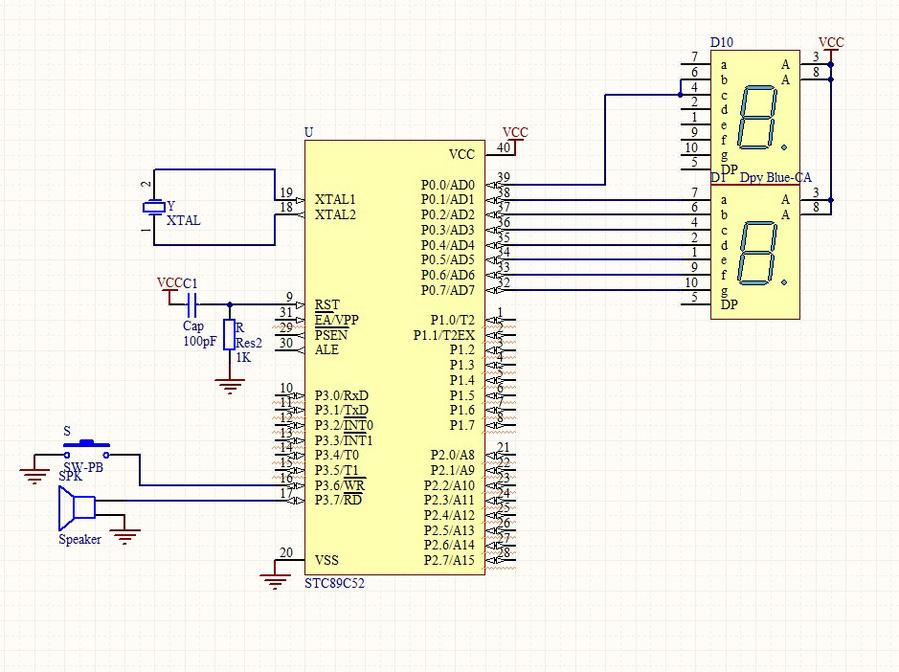Select the STC89C52 part label text
Screen dimensions: 899x672
point(334,584)
